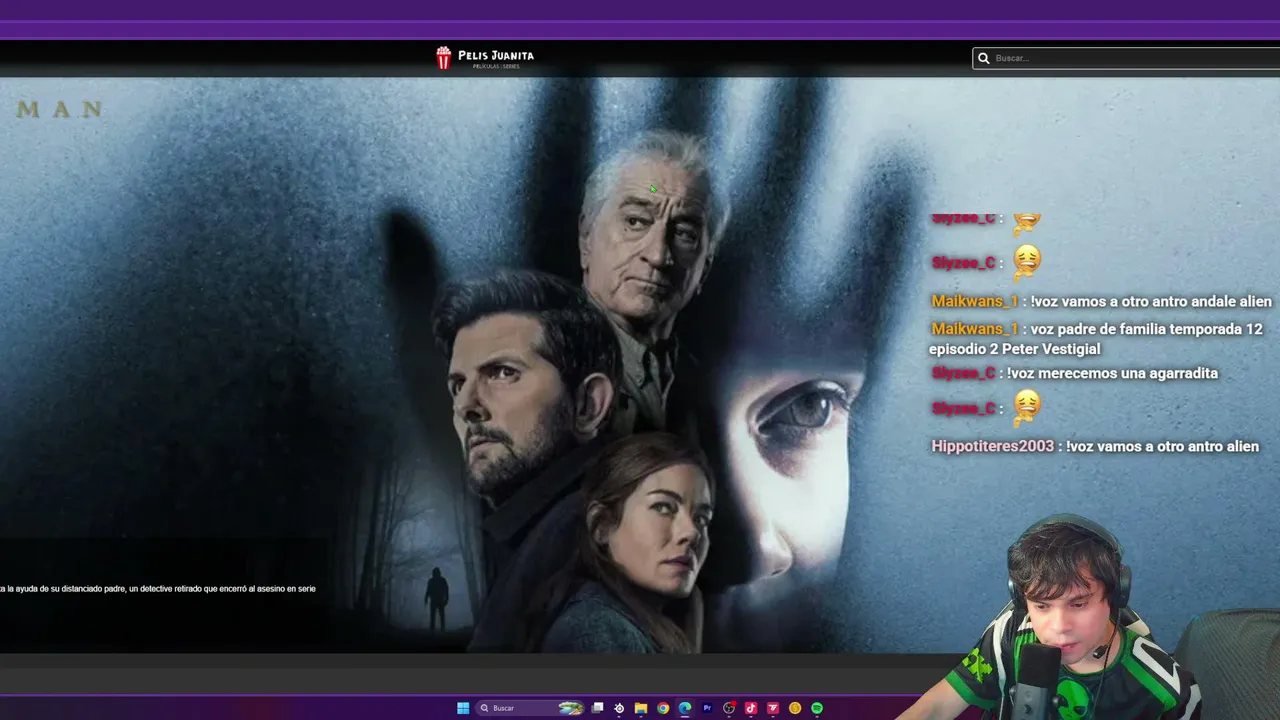Click the Pelis Juanita popcorn logo icon
The image size is (1280, 720).
point(444,58)
